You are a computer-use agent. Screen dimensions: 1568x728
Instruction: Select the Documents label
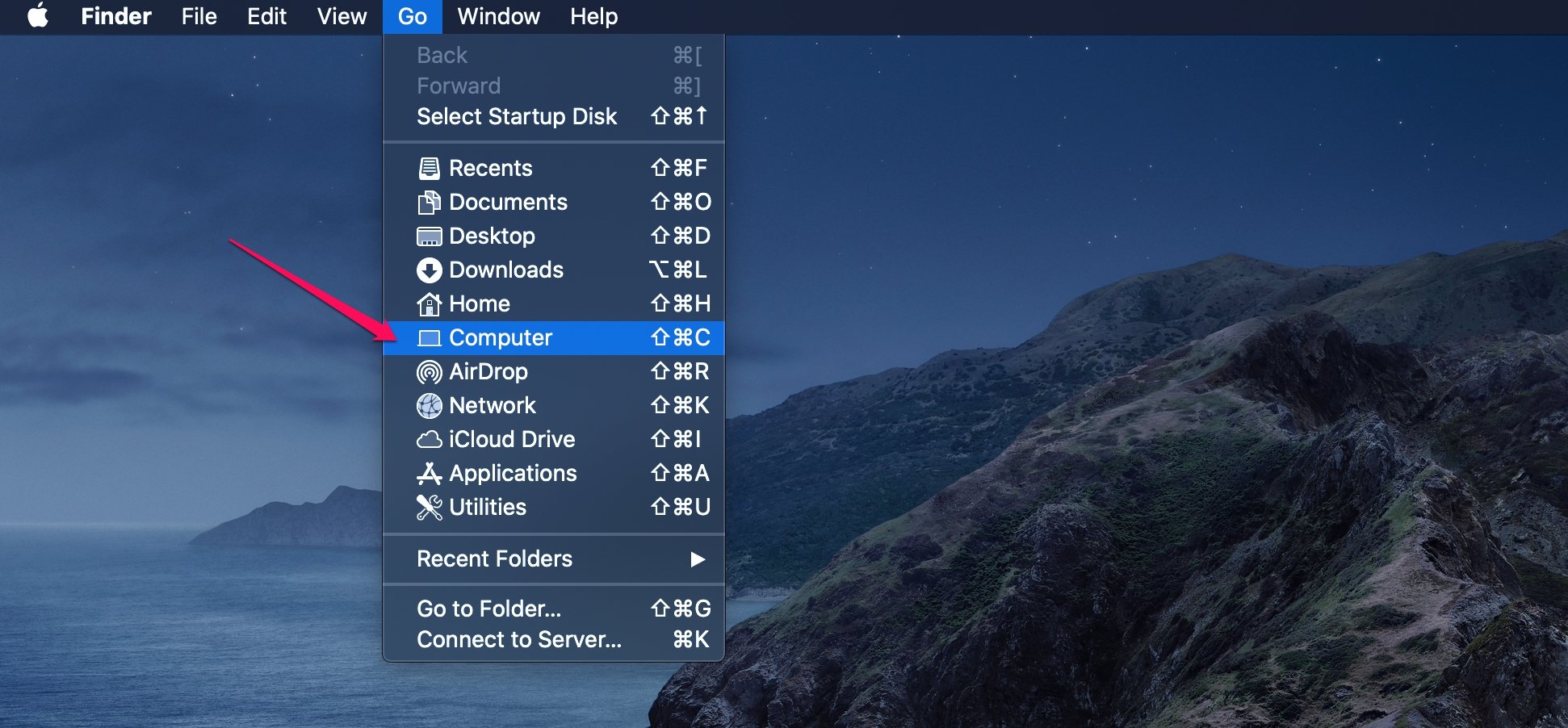tap(509, 202)
